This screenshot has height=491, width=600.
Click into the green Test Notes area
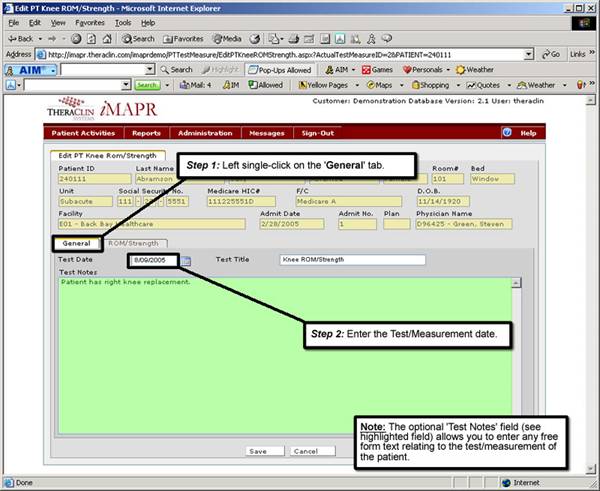285,356
